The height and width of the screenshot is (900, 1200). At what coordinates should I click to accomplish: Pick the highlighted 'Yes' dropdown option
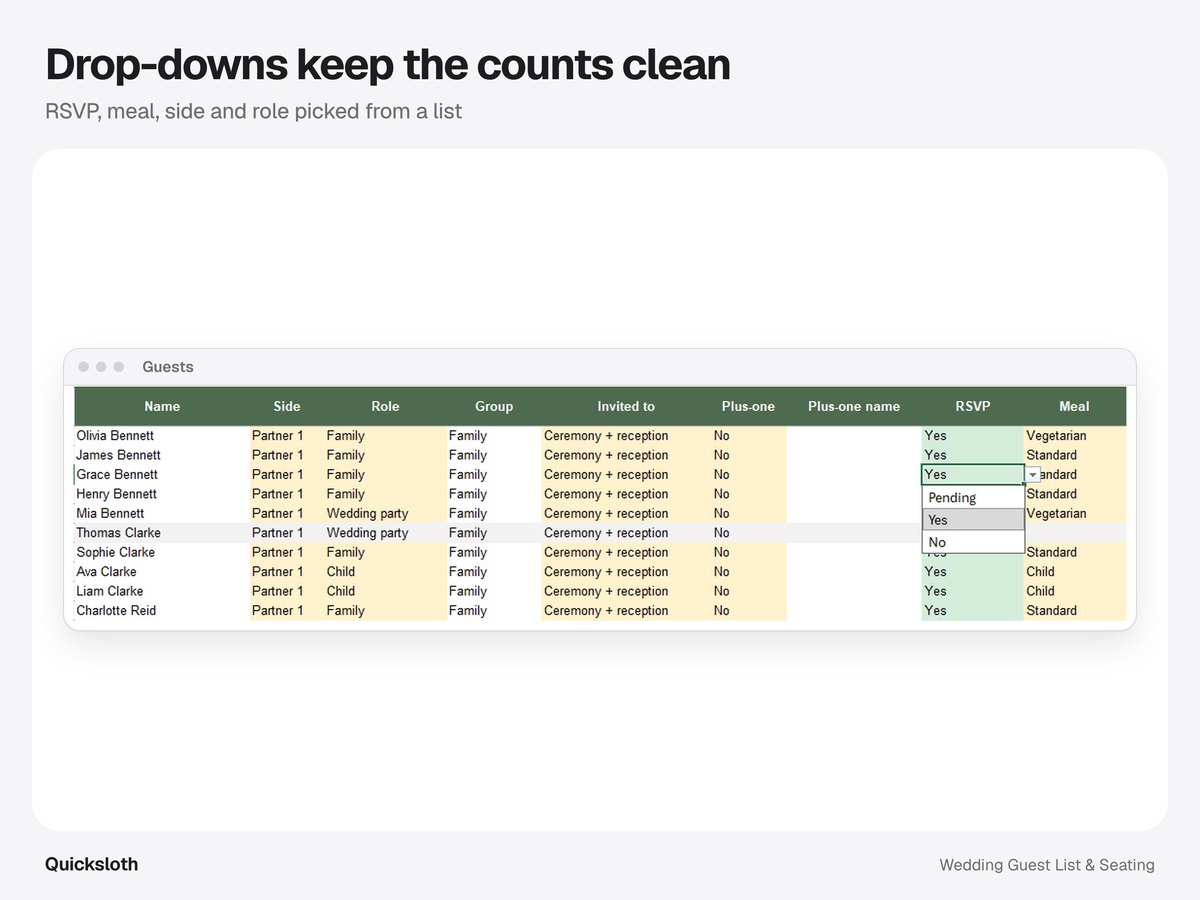point(973,520)
